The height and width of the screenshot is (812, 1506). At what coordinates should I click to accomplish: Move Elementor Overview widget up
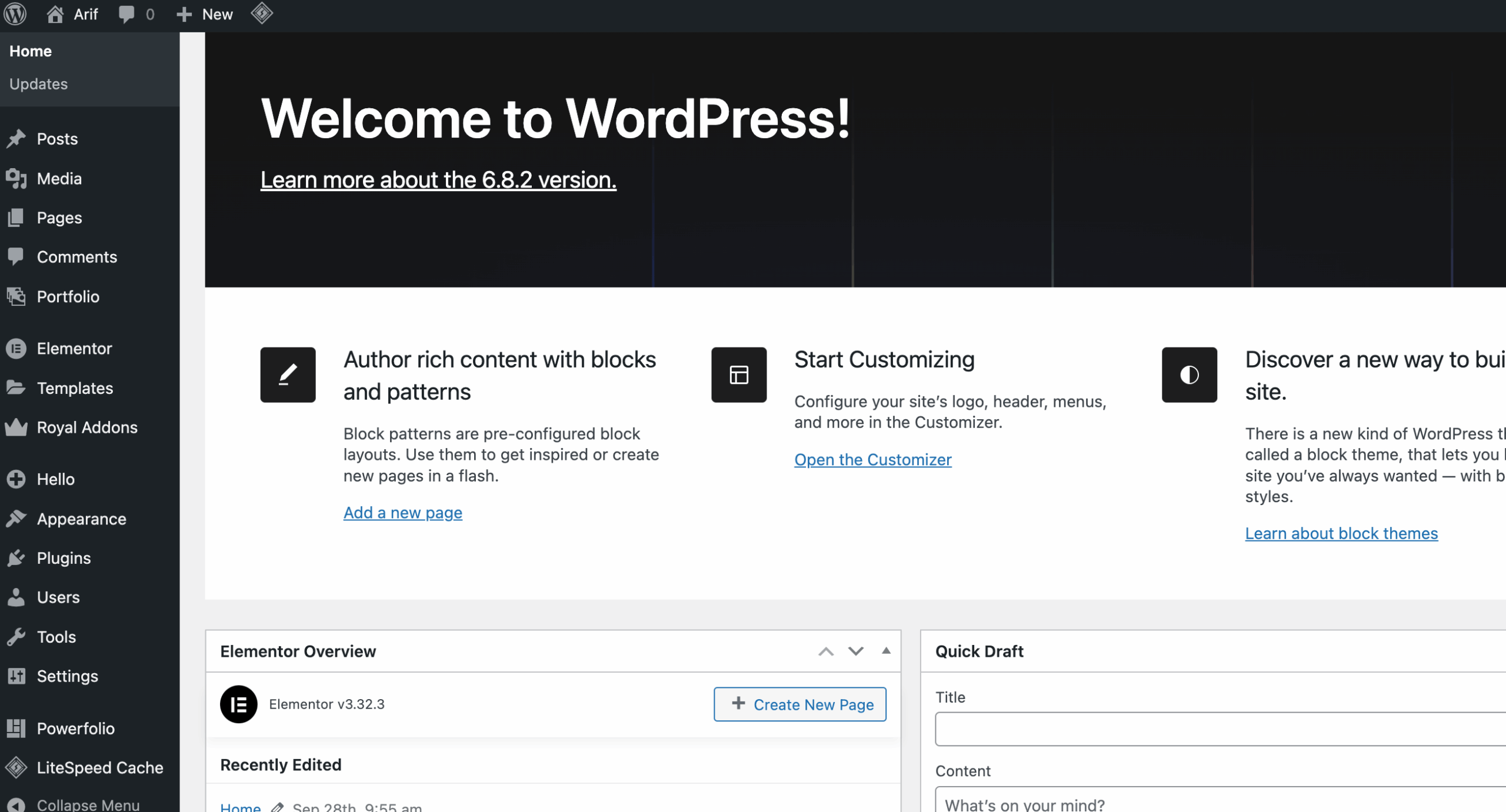click(x=825, y=651)
